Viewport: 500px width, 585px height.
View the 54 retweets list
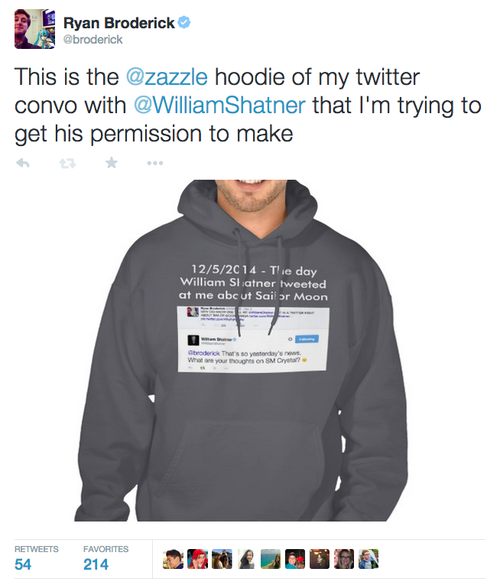(36, 559)
